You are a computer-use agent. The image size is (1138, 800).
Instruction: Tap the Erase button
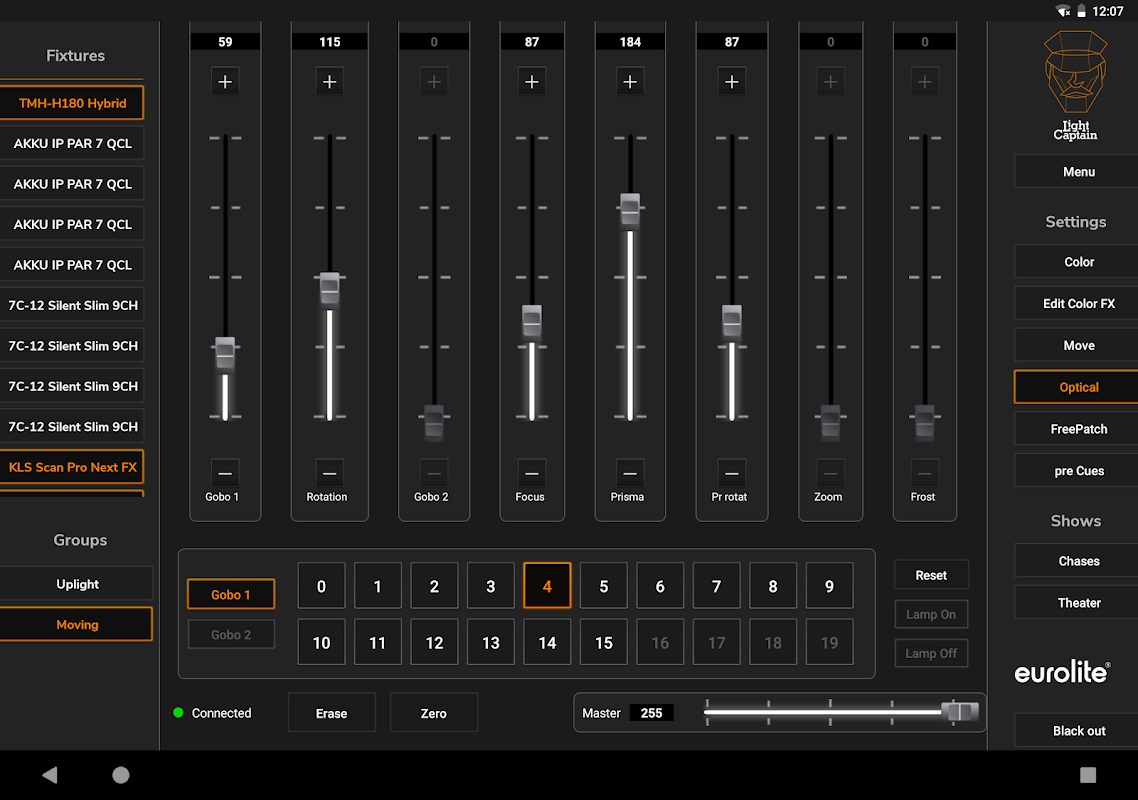pos(332,713)
